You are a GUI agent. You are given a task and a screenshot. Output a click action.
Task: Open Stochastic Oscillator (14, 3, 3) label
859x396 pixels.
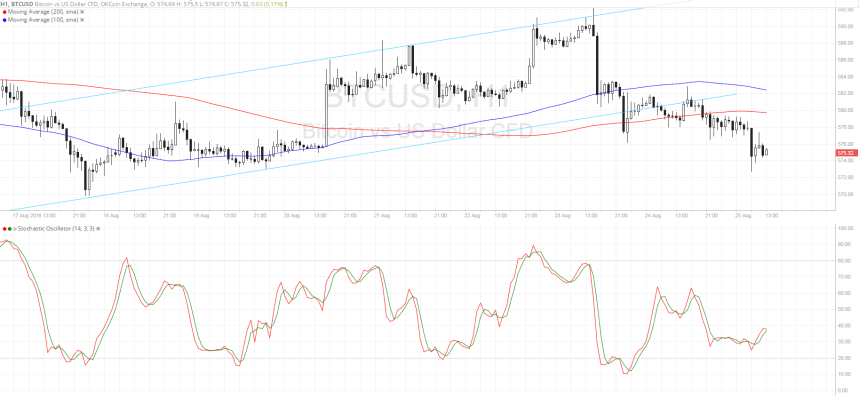[x=56, y=229]
